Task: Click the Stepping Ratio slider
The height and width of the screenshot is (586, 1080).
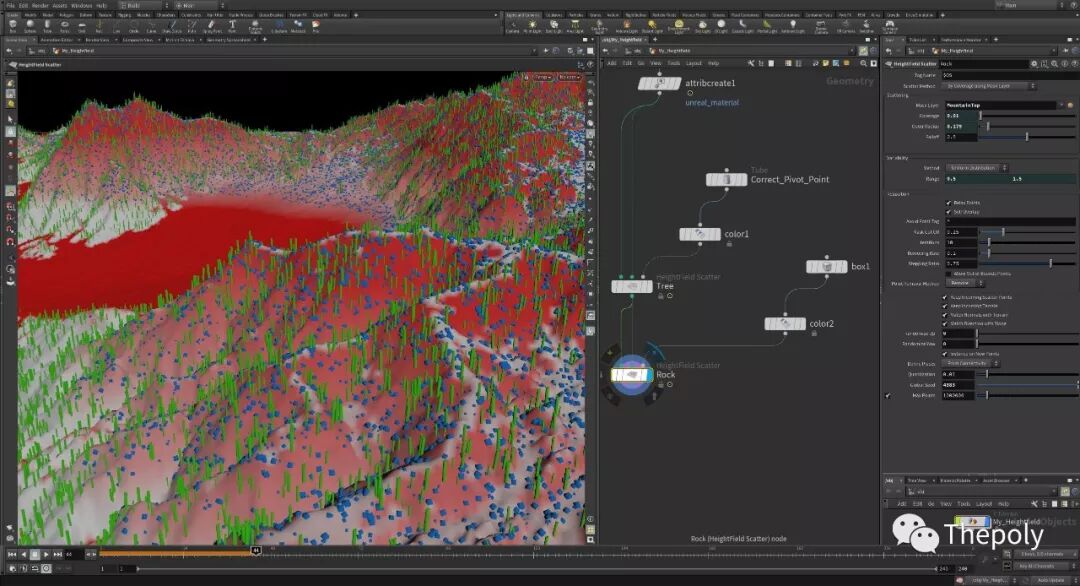Action: tap(1026, 264)
